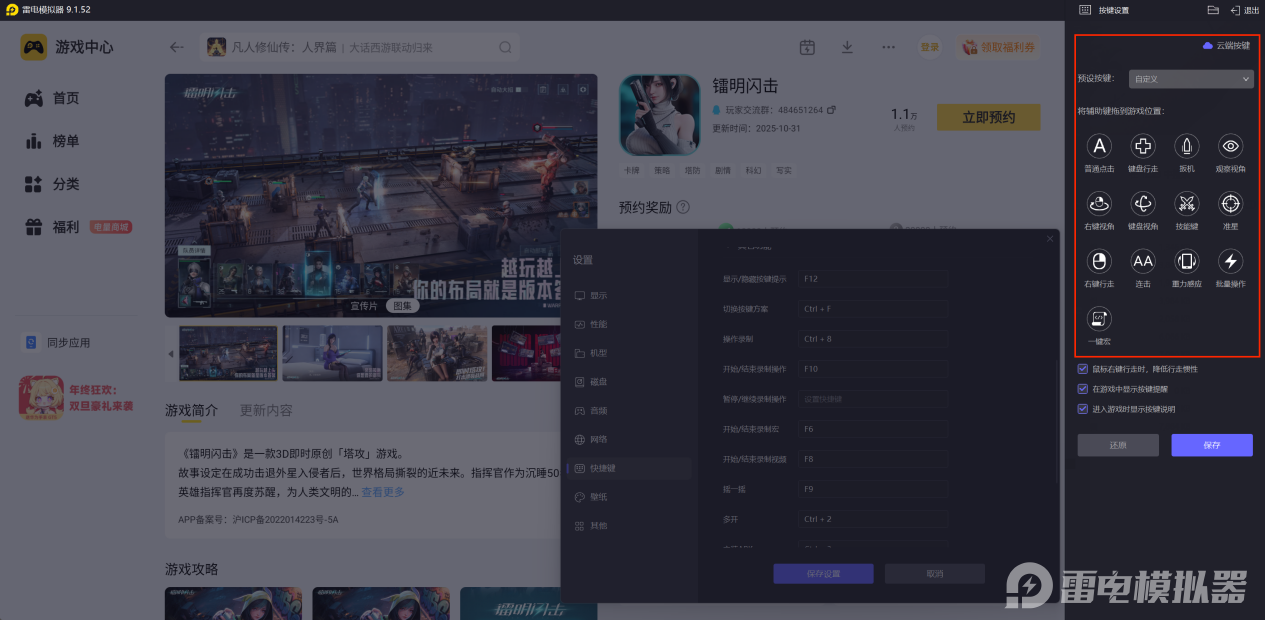
Task: Open the downloads icon in top bar
Action: tap(847, 47)
